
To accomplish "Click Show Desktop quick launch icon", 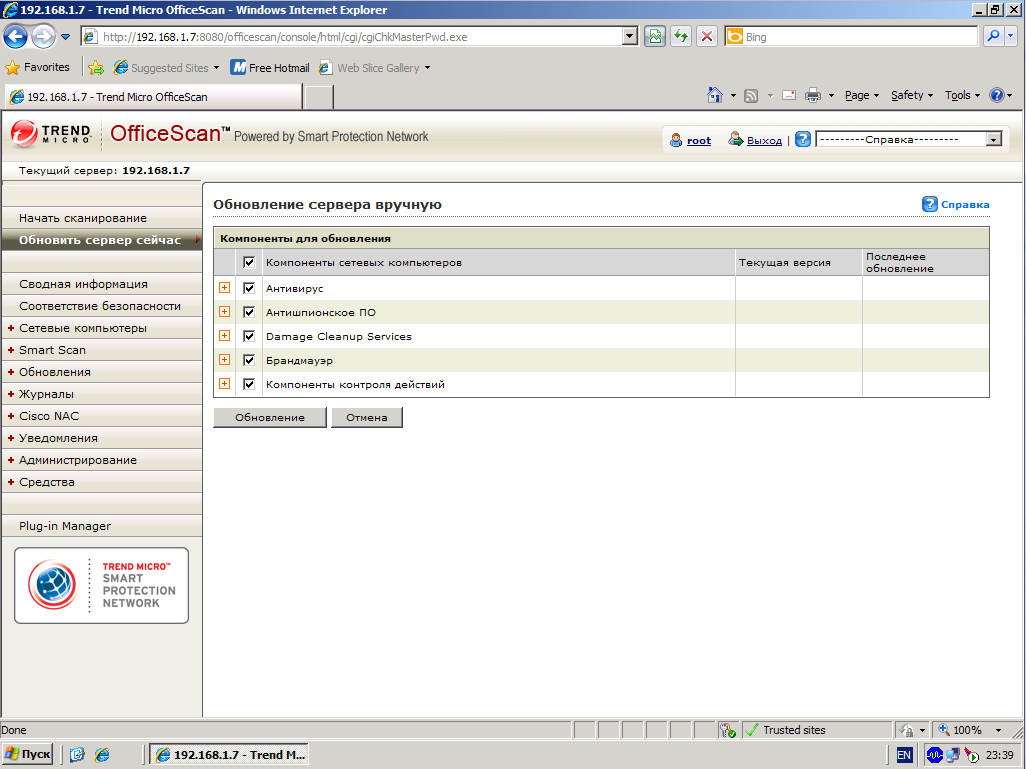I will (x=77, y=755).
